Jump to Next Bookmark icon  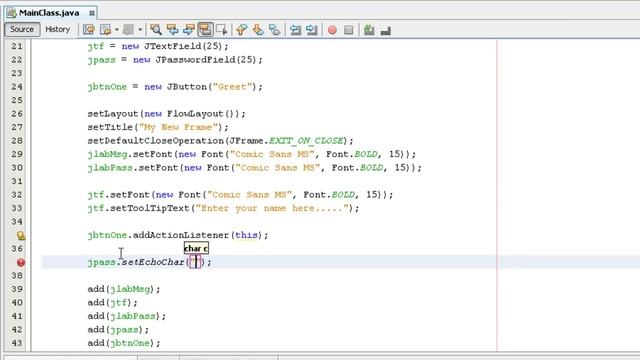(x=258, y=29)
